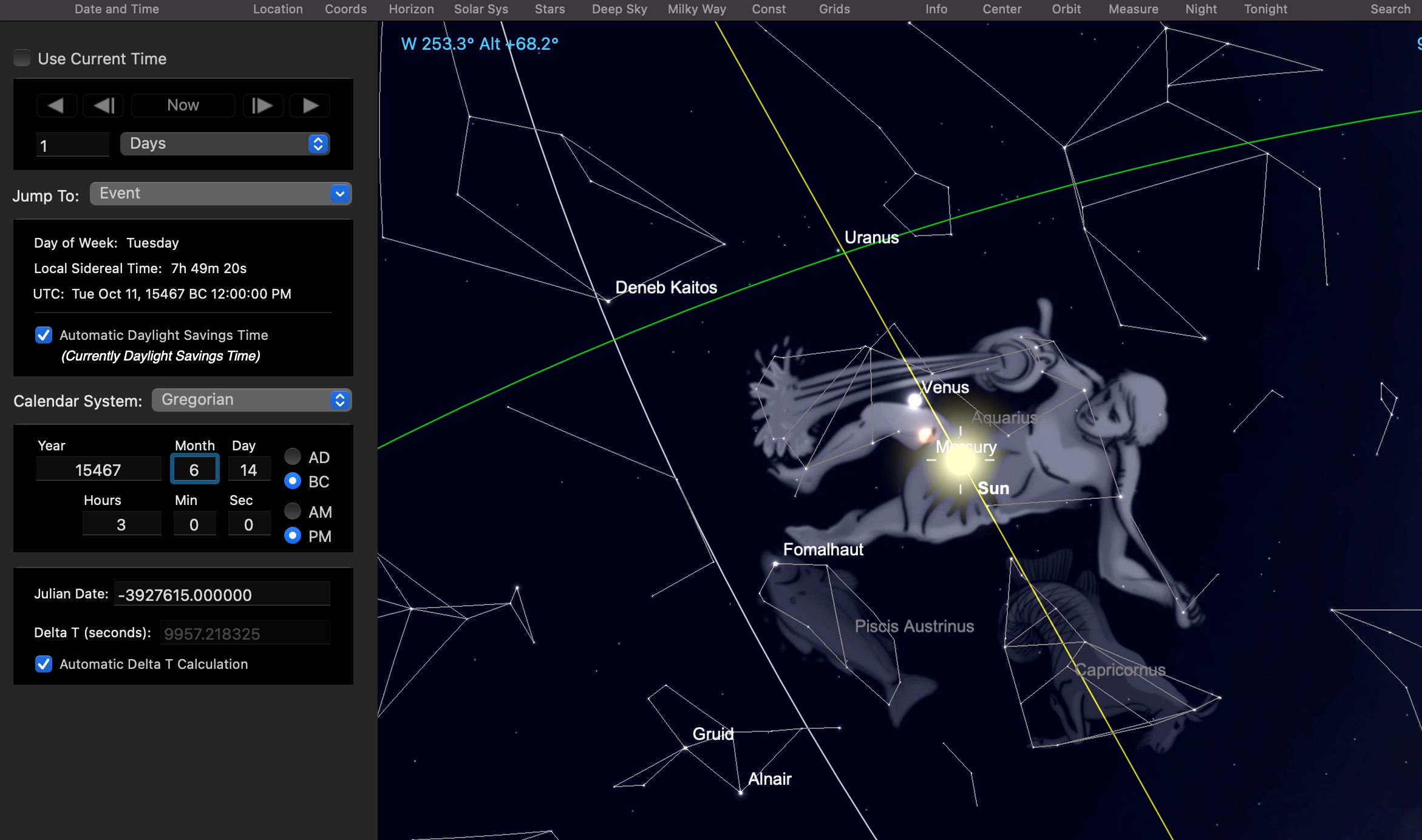Step back one time increment
Viewport: 1422px width, 840px height.
[x=104, y=106]
